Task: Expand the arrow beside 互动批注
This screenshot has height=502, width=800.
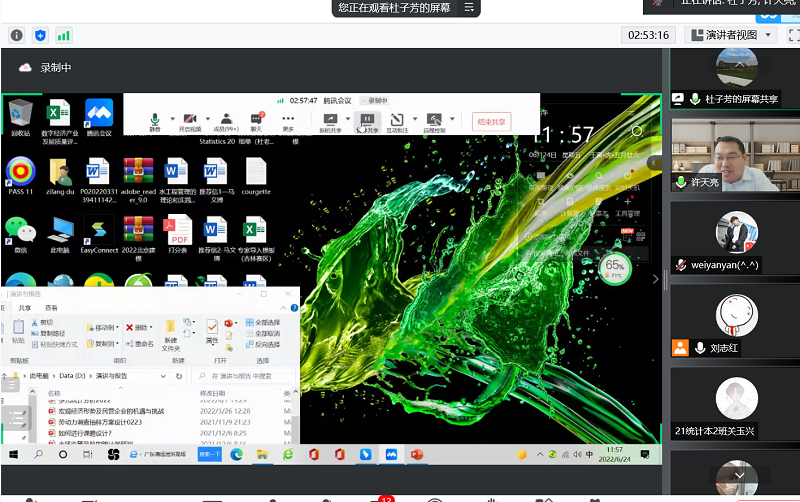Action: pyautogui.click(x=415, y=119)
